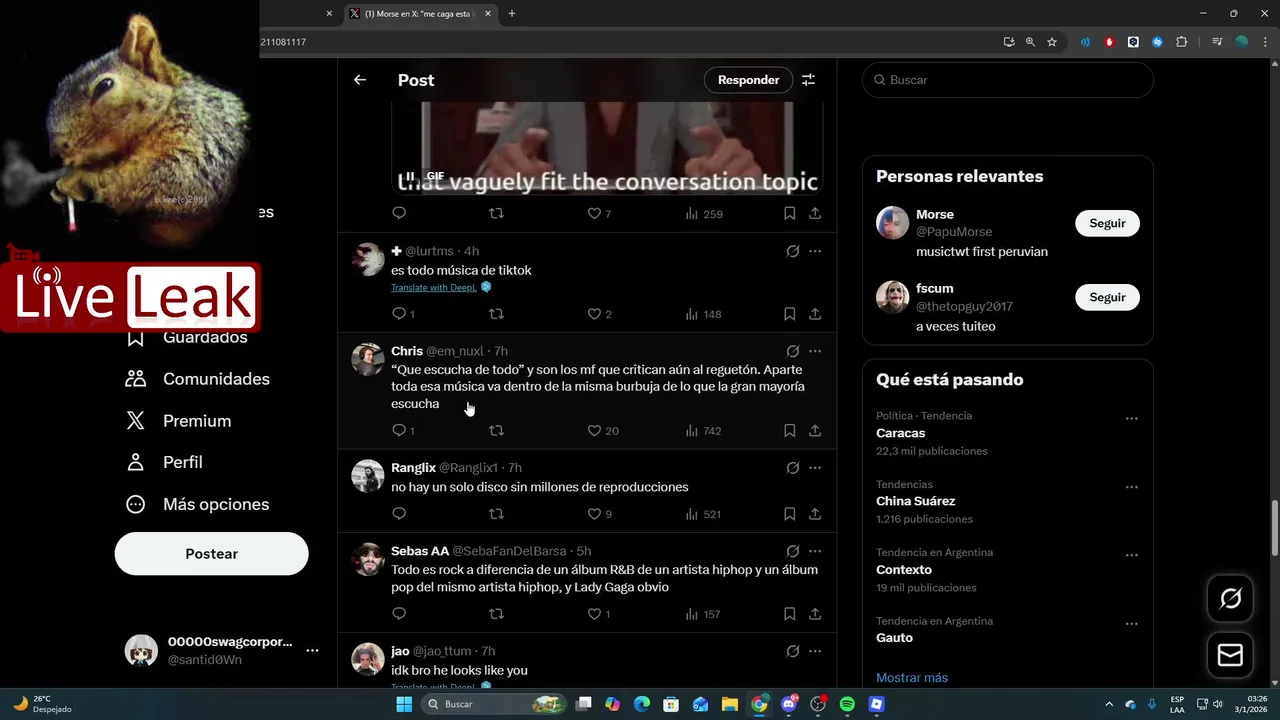This screenshot has height=720, width=1280.
Task: Open more menu for China Suárez trend
Action: [1131, 487]
